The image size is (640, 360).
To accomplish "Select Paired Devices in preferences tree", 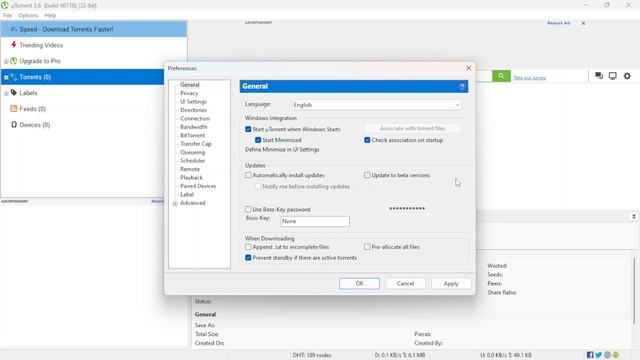I will tap(198, 186).
